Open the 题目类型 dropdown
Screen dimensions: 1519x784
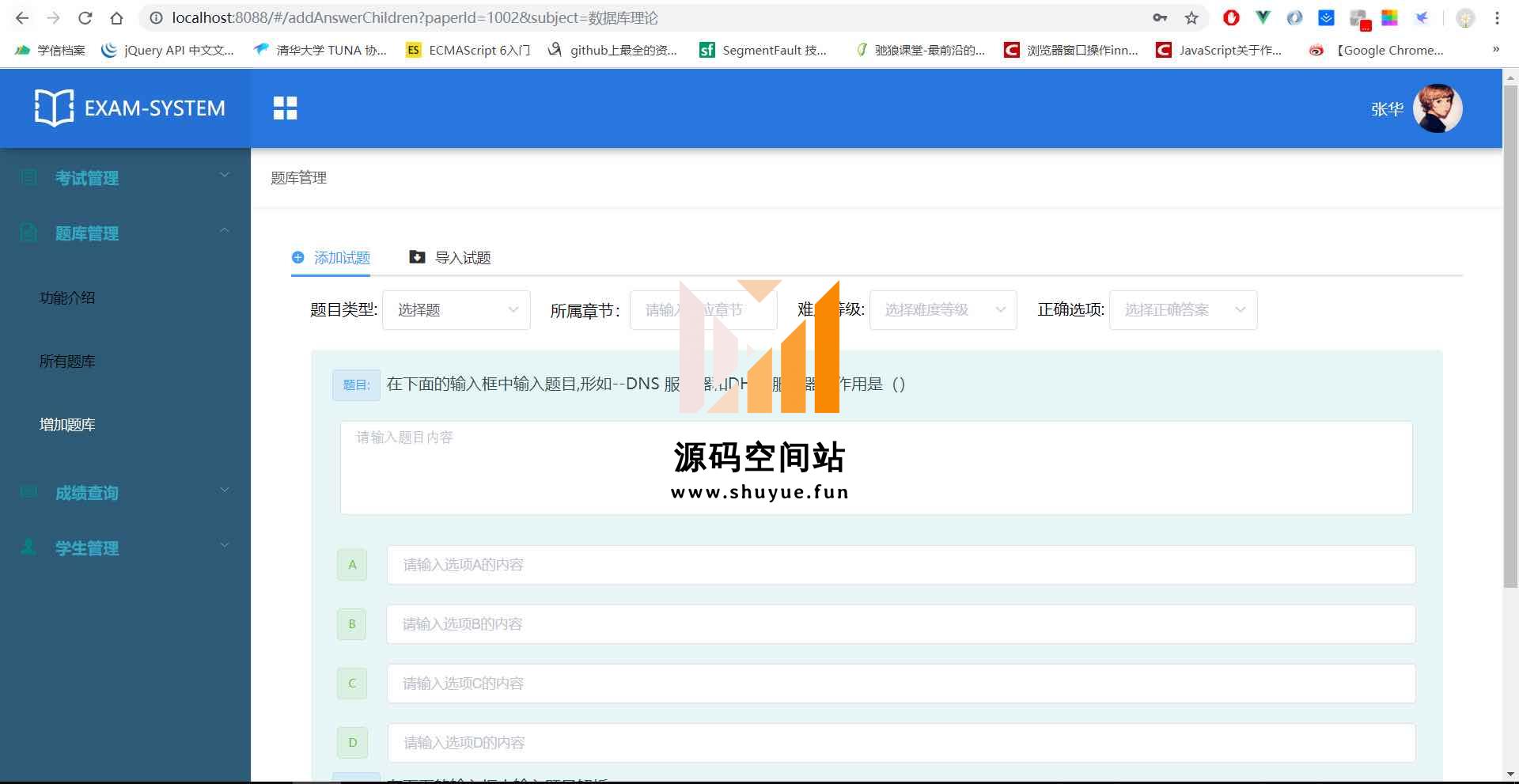[x=456, y=310]
